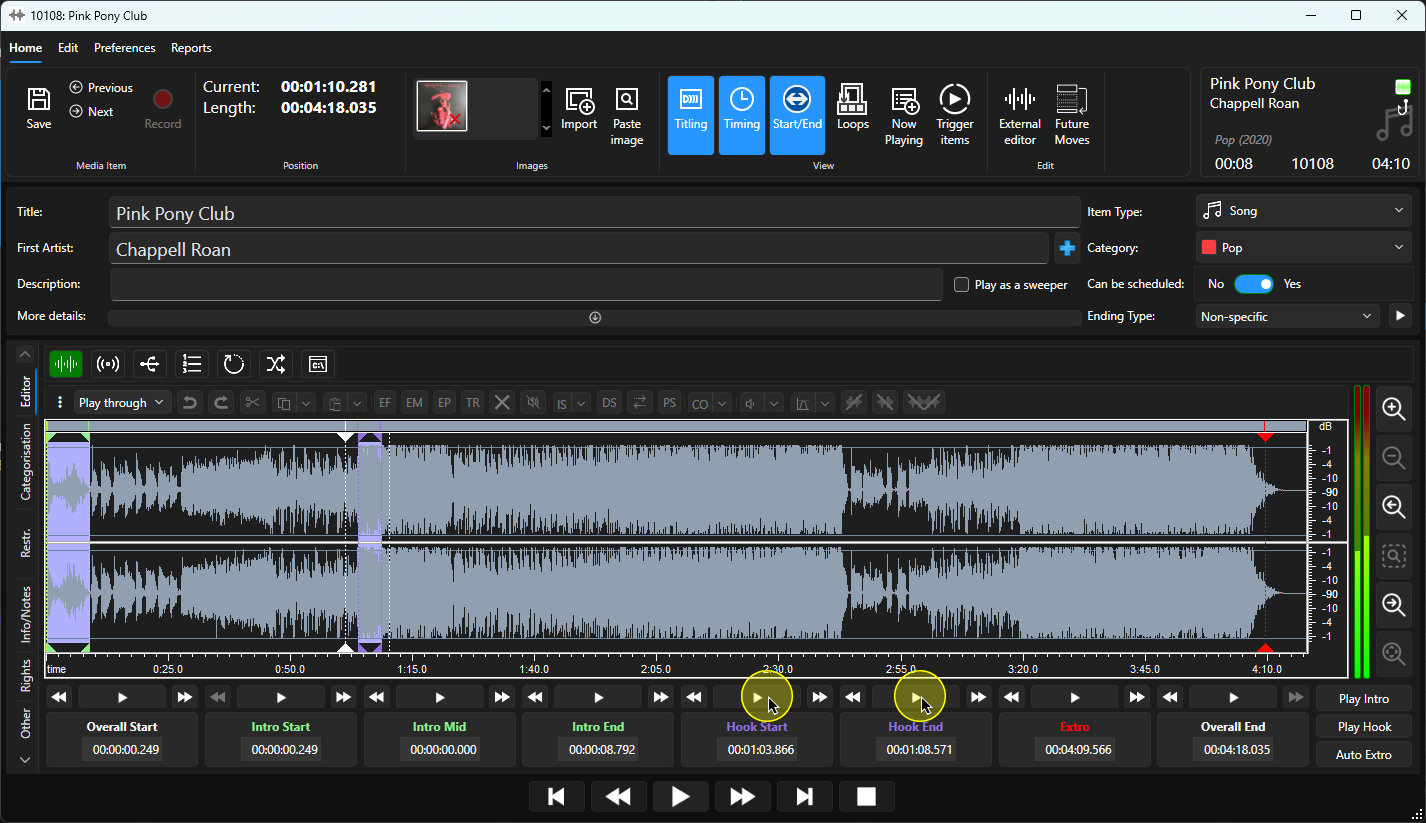Click the red Extro marker on waveform
The height and width of the screenshot is (823, 1426).
point(1265,436)
